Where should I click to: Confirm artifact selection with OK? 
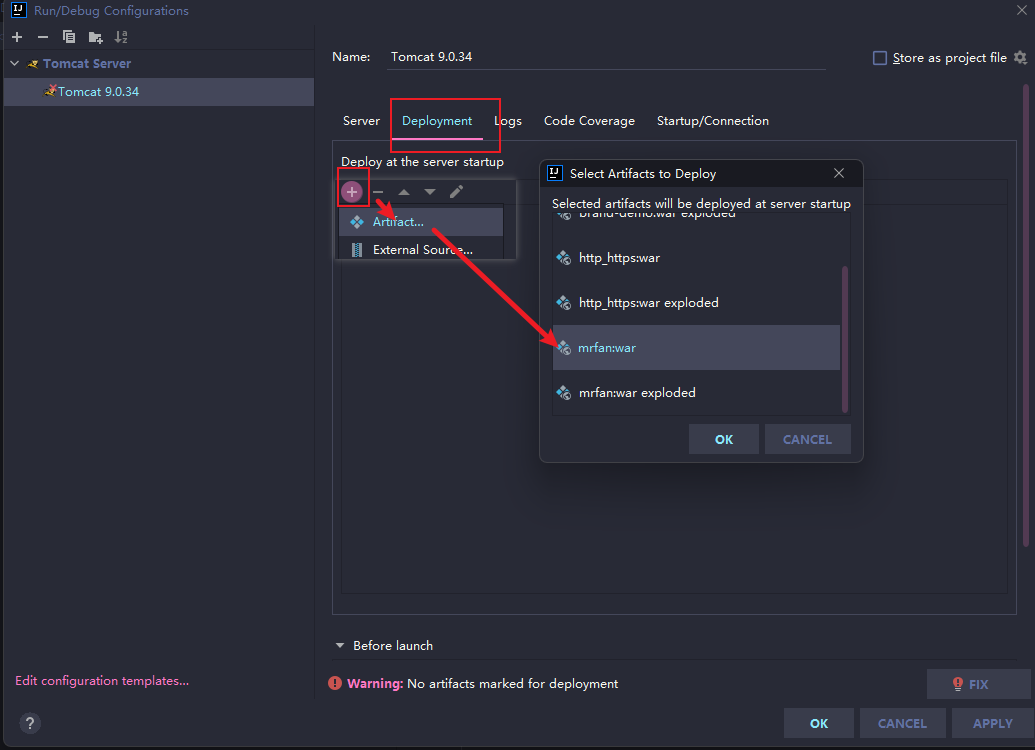[x=724, y=439]
